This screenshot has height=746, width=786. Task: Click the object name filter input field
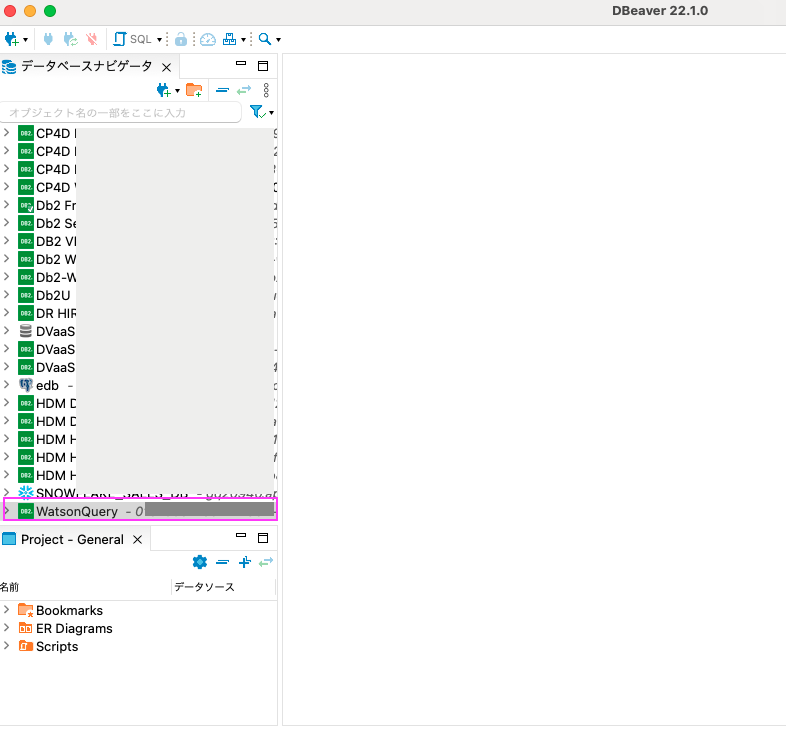click(x=121, y=112)
